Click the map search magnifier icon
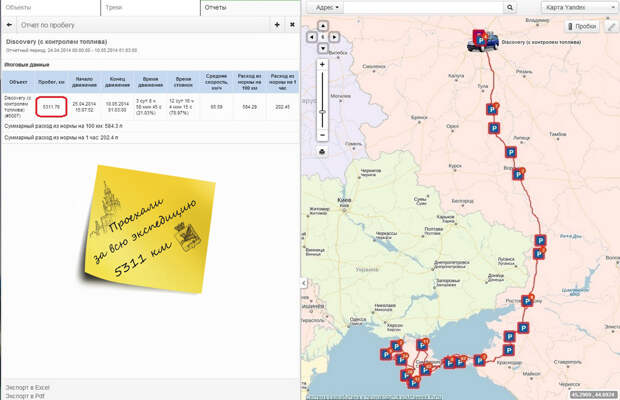Viewport: 620px width, 400px height. 510,7
